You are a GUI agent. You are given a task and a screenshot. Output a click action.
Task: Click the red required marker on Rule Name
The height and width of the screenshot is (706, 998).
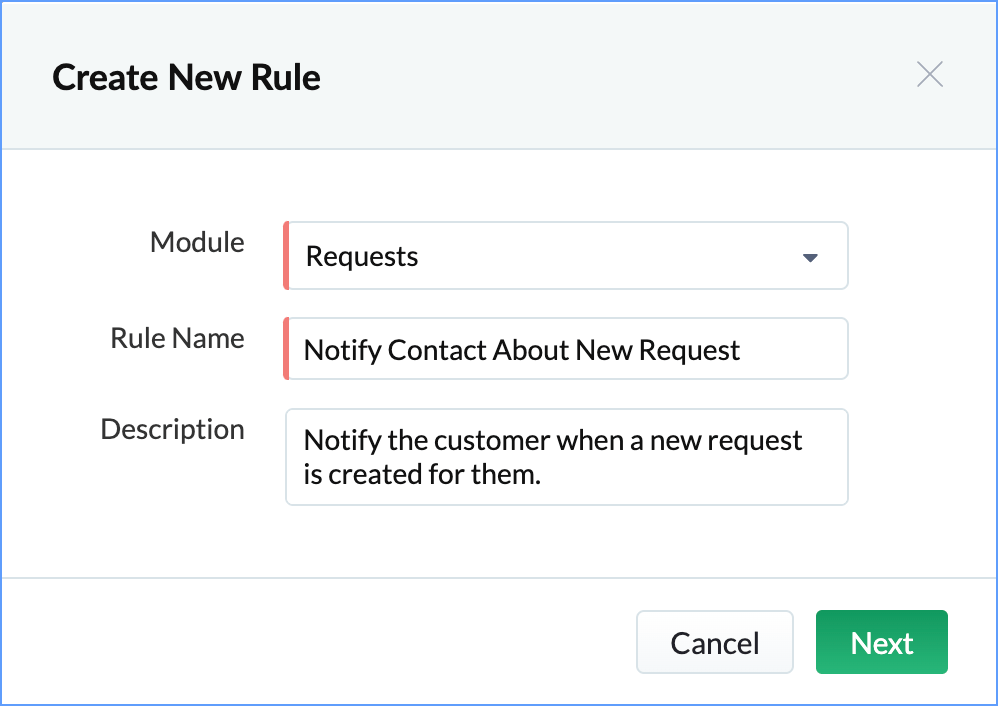286,349
